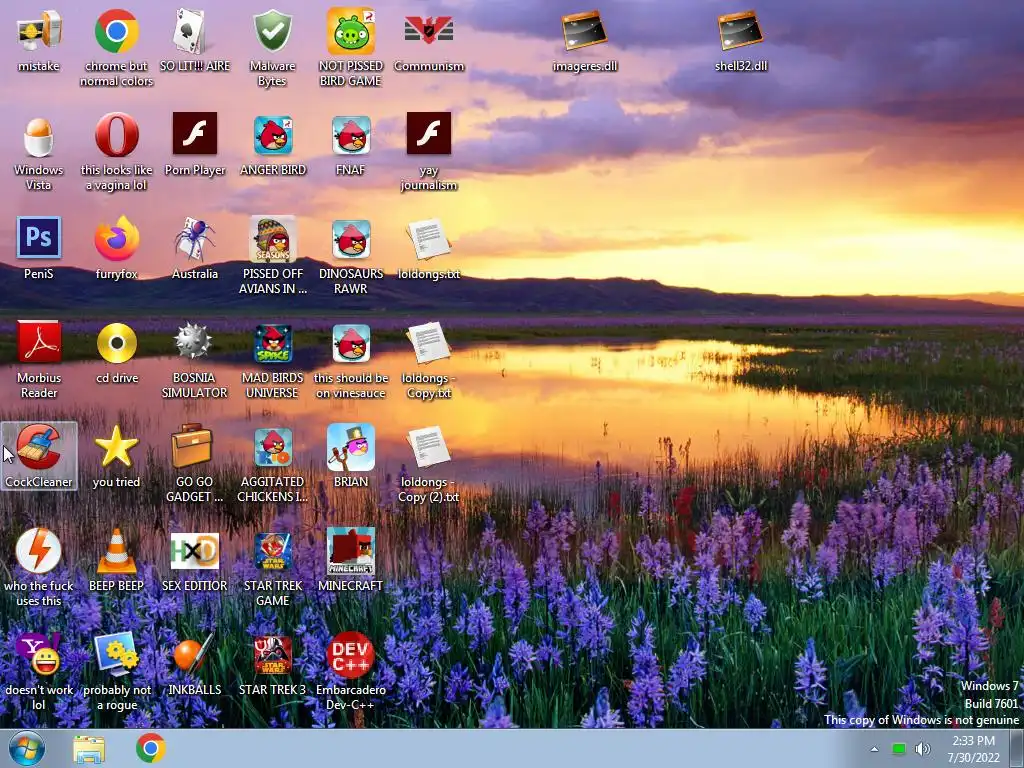Click the HxD hex editor icon

click(195, 551)
